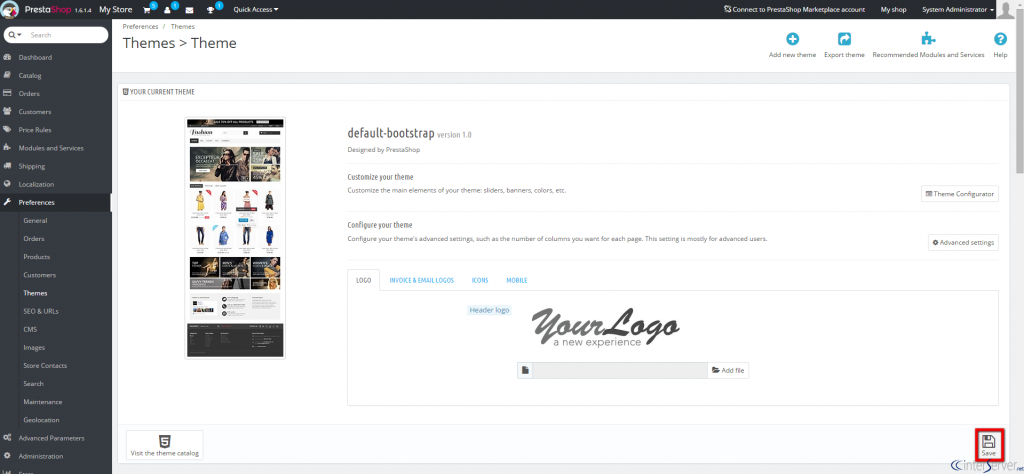Image resolution: width=1024 pixels, height=474 pixels.
Task: Expand the System Administrator account menu
Action: pos(957,10)
